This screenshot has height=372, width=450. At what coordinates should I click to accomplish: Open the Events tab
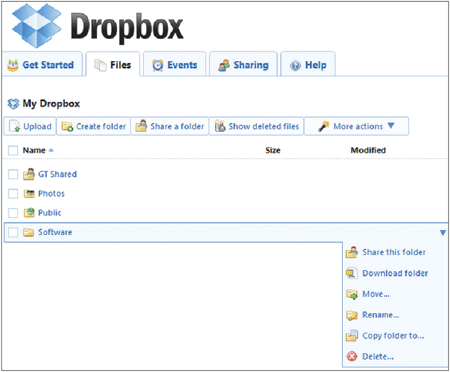(174, 64)
